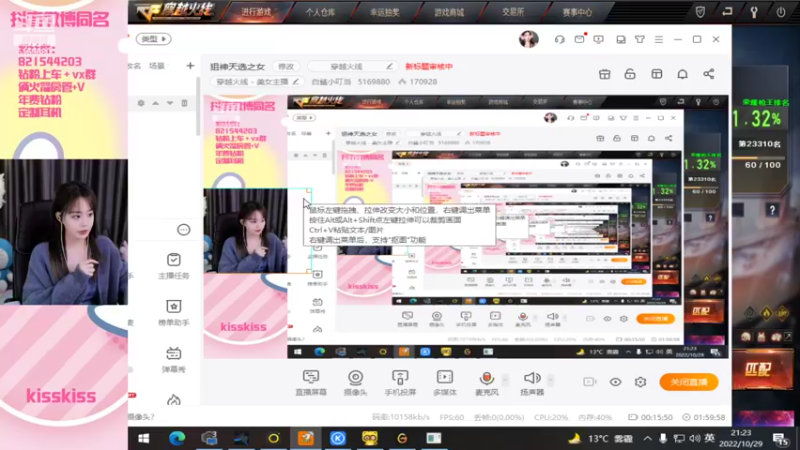Open 主播任务 streamer tasks
Viewport: 800px width, 450px height.
click(x=173, y=266)
